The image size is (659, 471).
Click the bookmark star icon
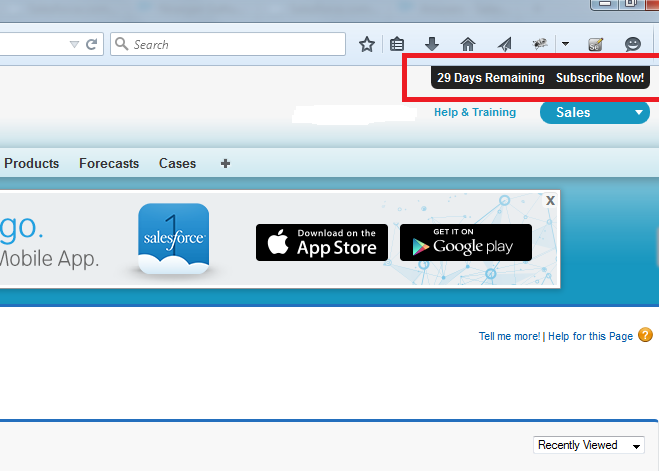(x=366, y=44)
